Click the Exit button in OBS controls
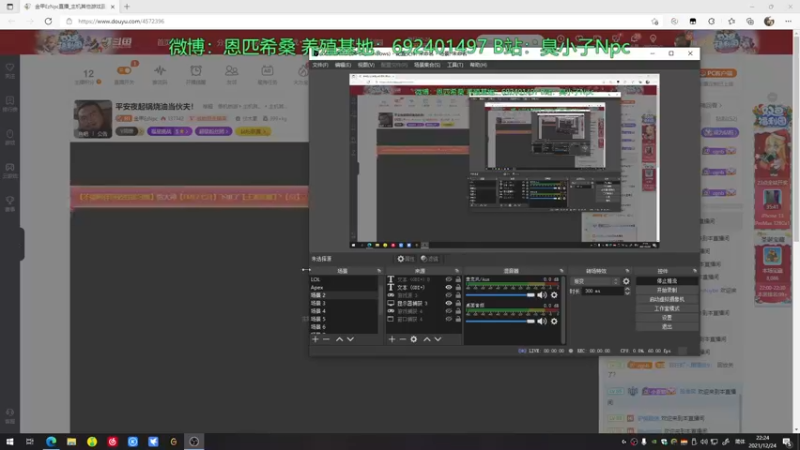The height and width of the screenshot is (450, 800). pos(667,327)
